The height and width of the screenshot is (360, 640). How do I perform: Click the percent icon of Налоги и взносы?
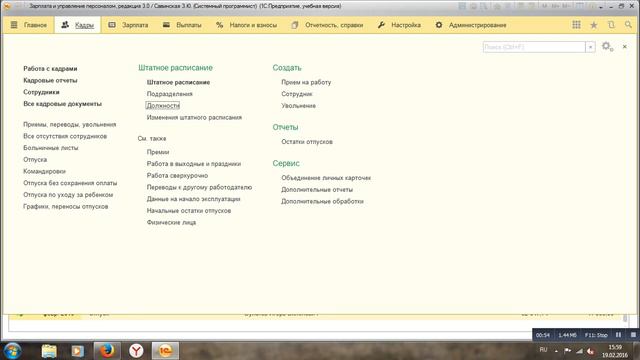tap(220, 25)
